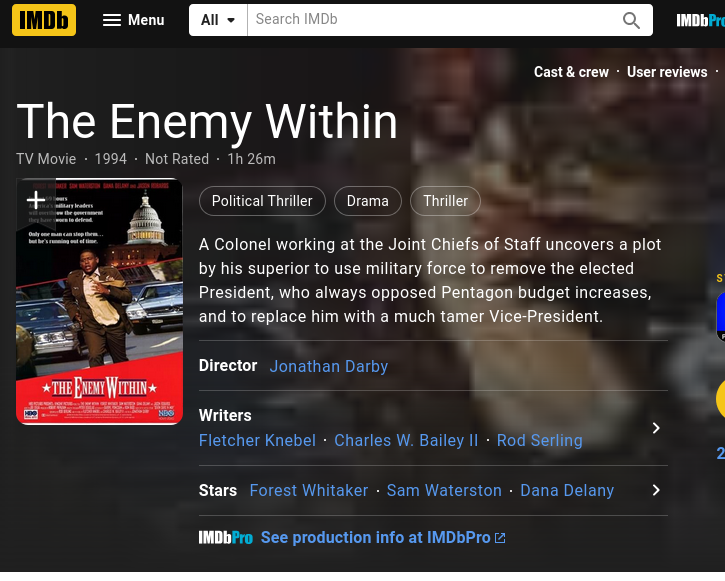Go to User reviews
Screen dimensions: 725x581
coord(667,72)
